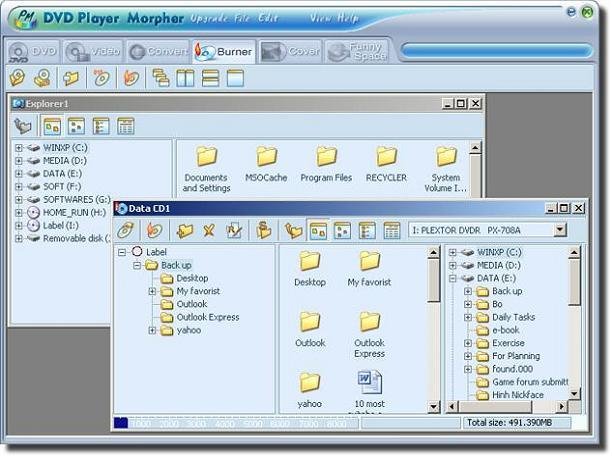Switch to the Cover tab

(x=290, y=52)
